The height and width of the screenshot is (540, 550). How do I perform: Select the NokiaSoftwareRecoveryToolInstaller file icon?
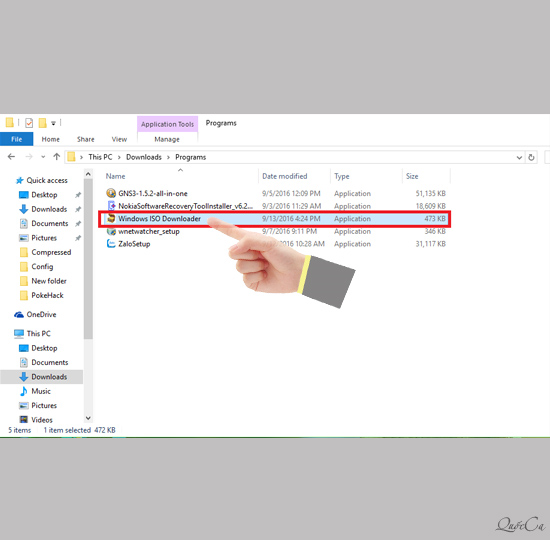coord(111,206)
